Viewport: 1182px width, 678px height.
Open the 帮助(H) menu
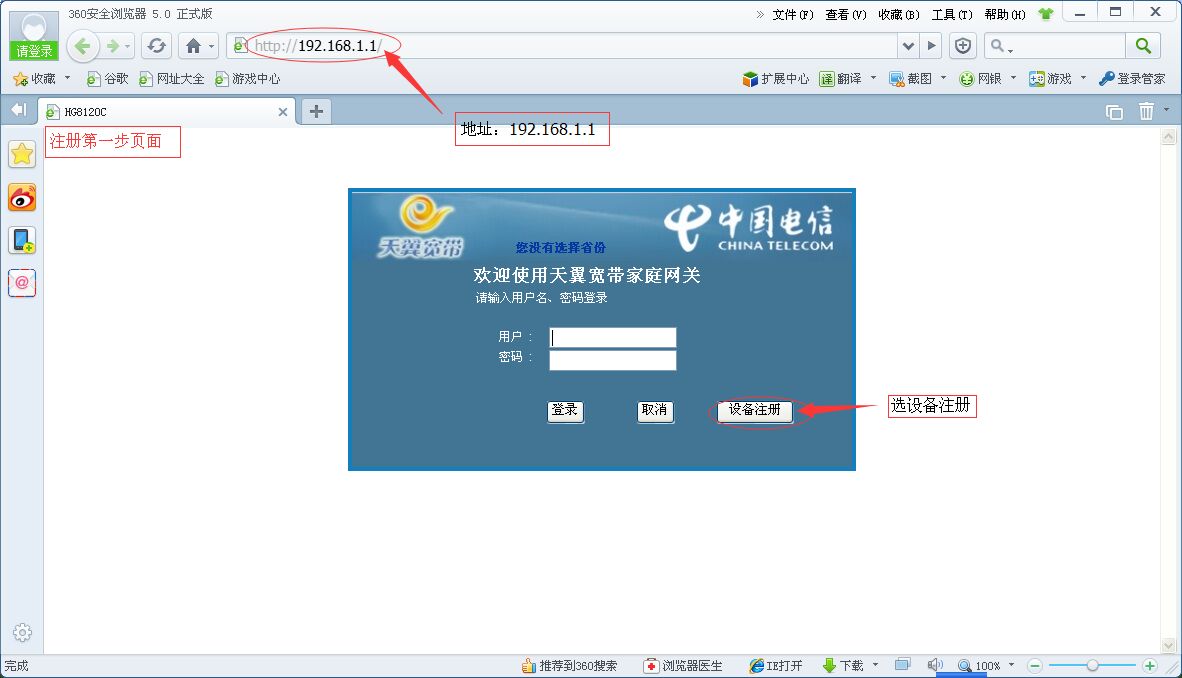(x=1005, y=14)
